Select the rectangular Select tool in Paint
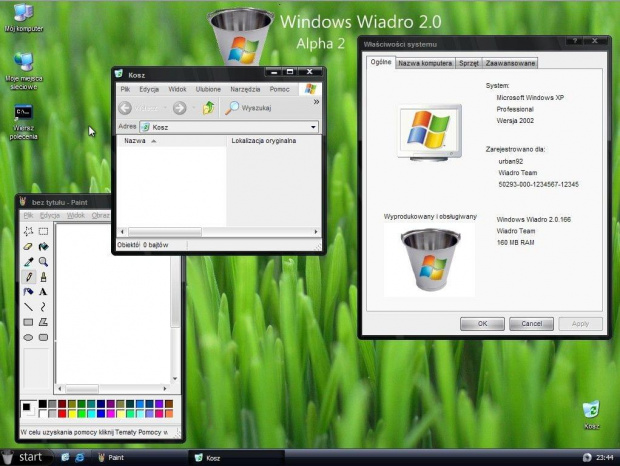620x466 pixels. pyautogui.click(x=43, y=231)
